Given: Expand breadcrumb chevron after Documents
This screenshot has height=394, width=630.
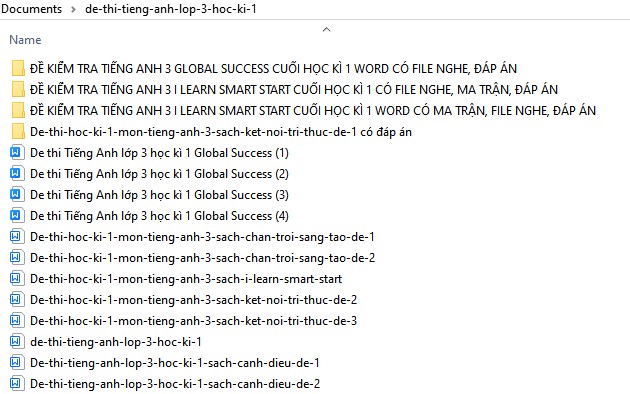Looking at the screenshot, I should click(73, 9).
